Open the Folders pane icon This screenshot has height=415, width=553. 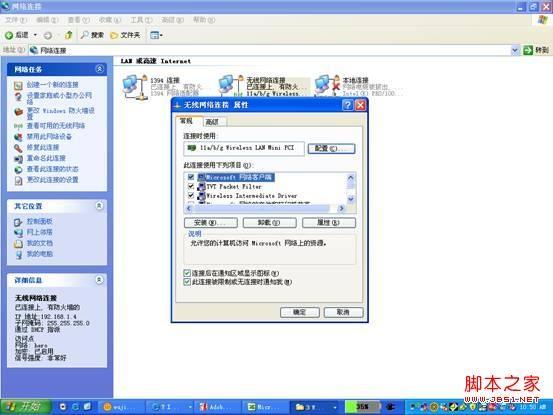coord(114,35)
